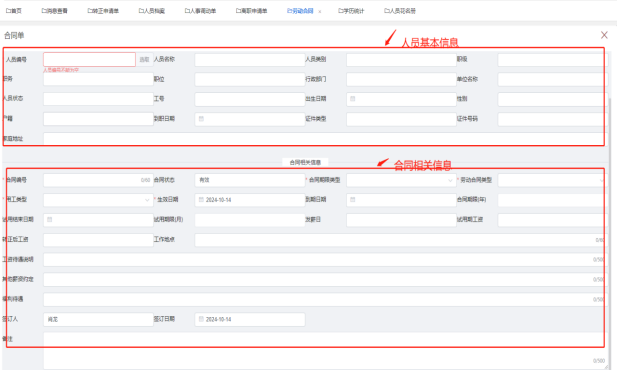Open calendar icon in contract 到期日期 field
Screen dimensions: 617x371
[353, 199]
